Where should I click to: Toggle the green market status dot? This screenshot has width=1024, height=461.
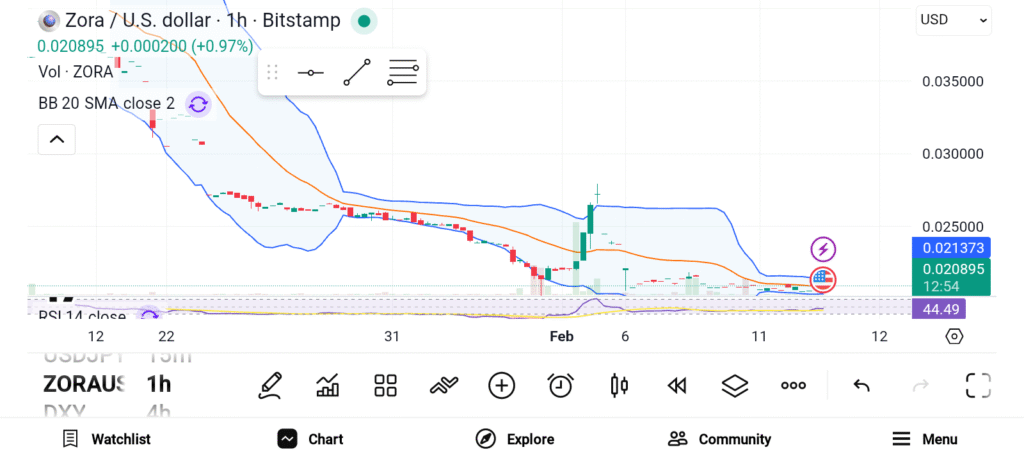click(x=365, y=21)
